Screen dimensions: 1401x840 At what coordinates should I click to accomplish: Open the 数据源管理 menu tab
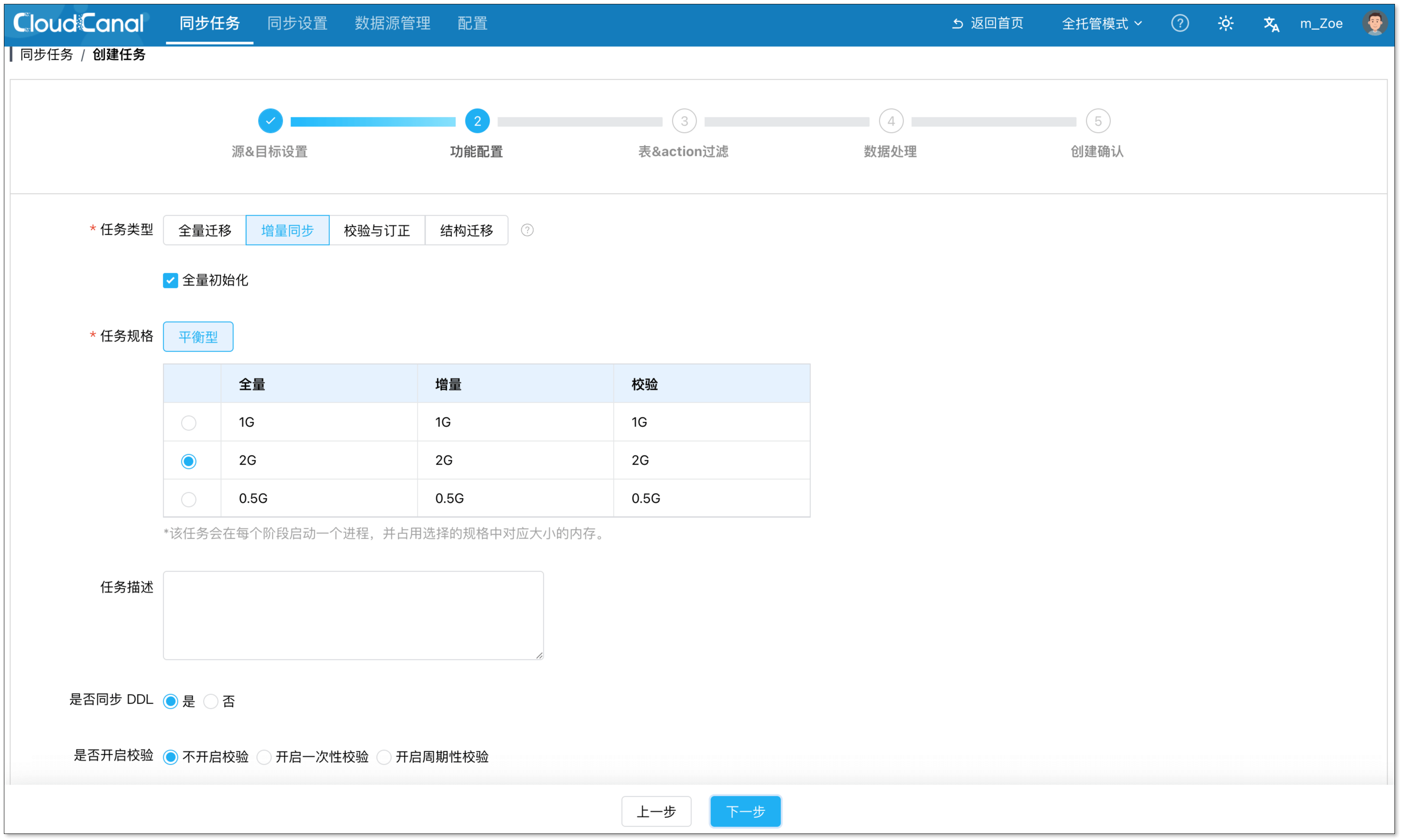click(x=392, y=23)
